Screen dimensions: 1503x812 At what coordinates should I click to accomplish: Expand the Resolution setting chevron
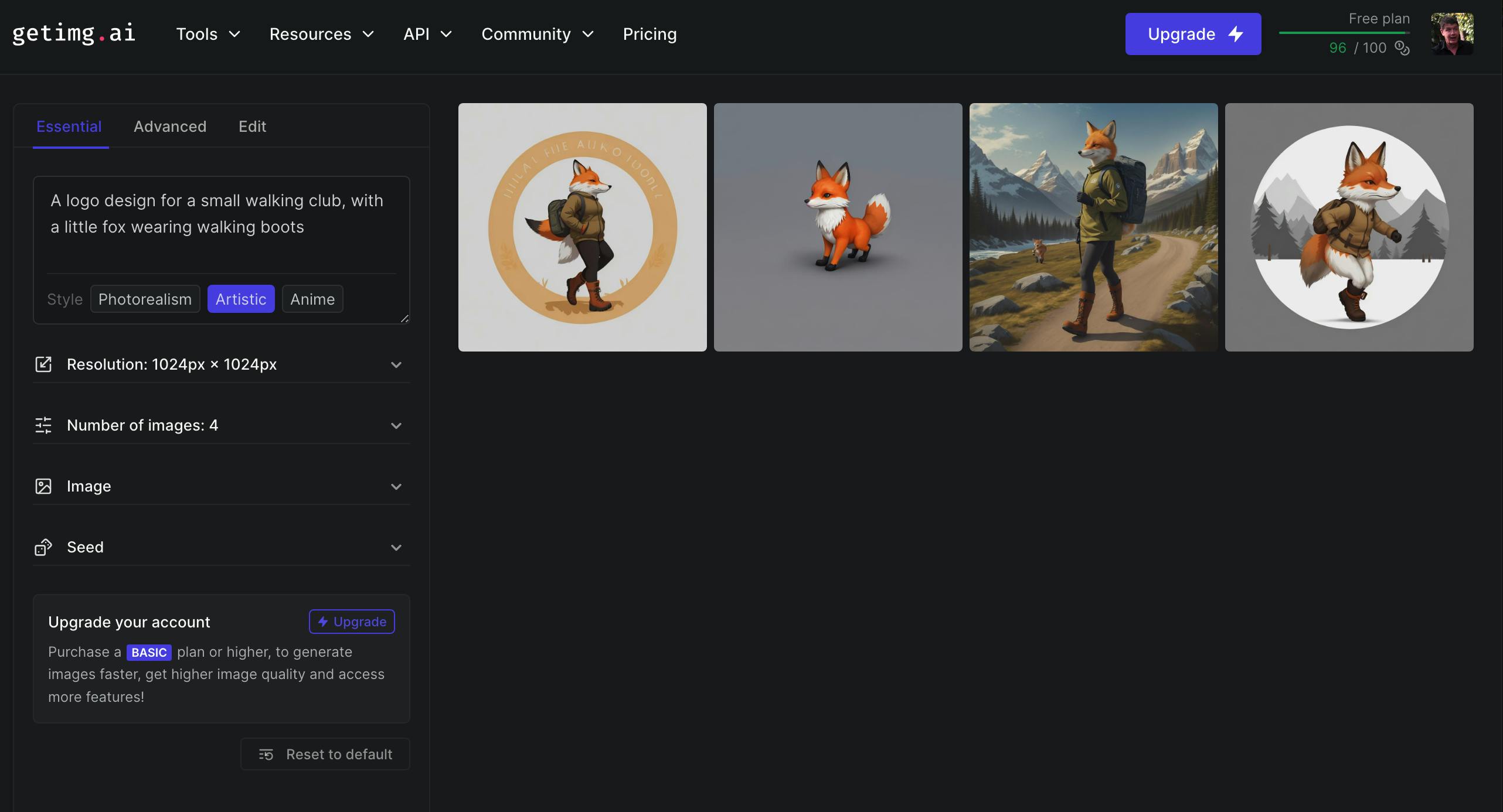(396, 364)
